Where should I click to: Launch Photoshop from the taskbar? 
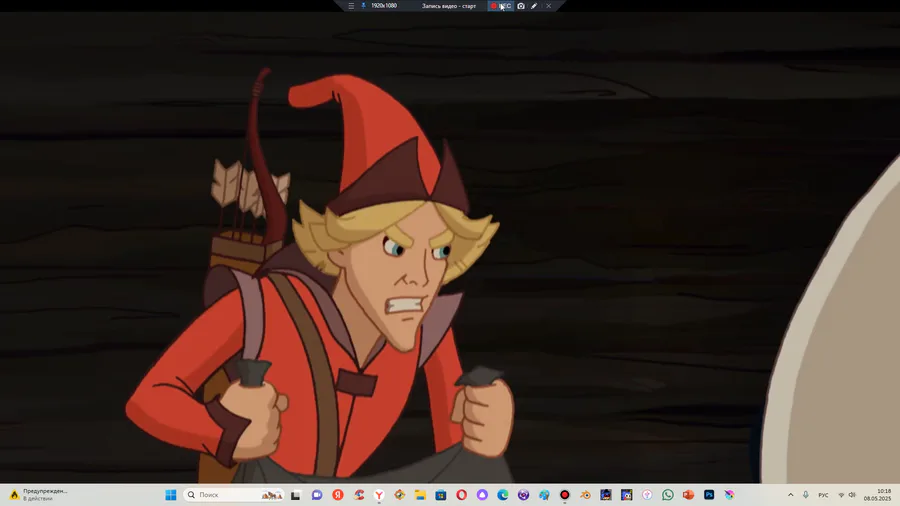[x=709, y=495]
